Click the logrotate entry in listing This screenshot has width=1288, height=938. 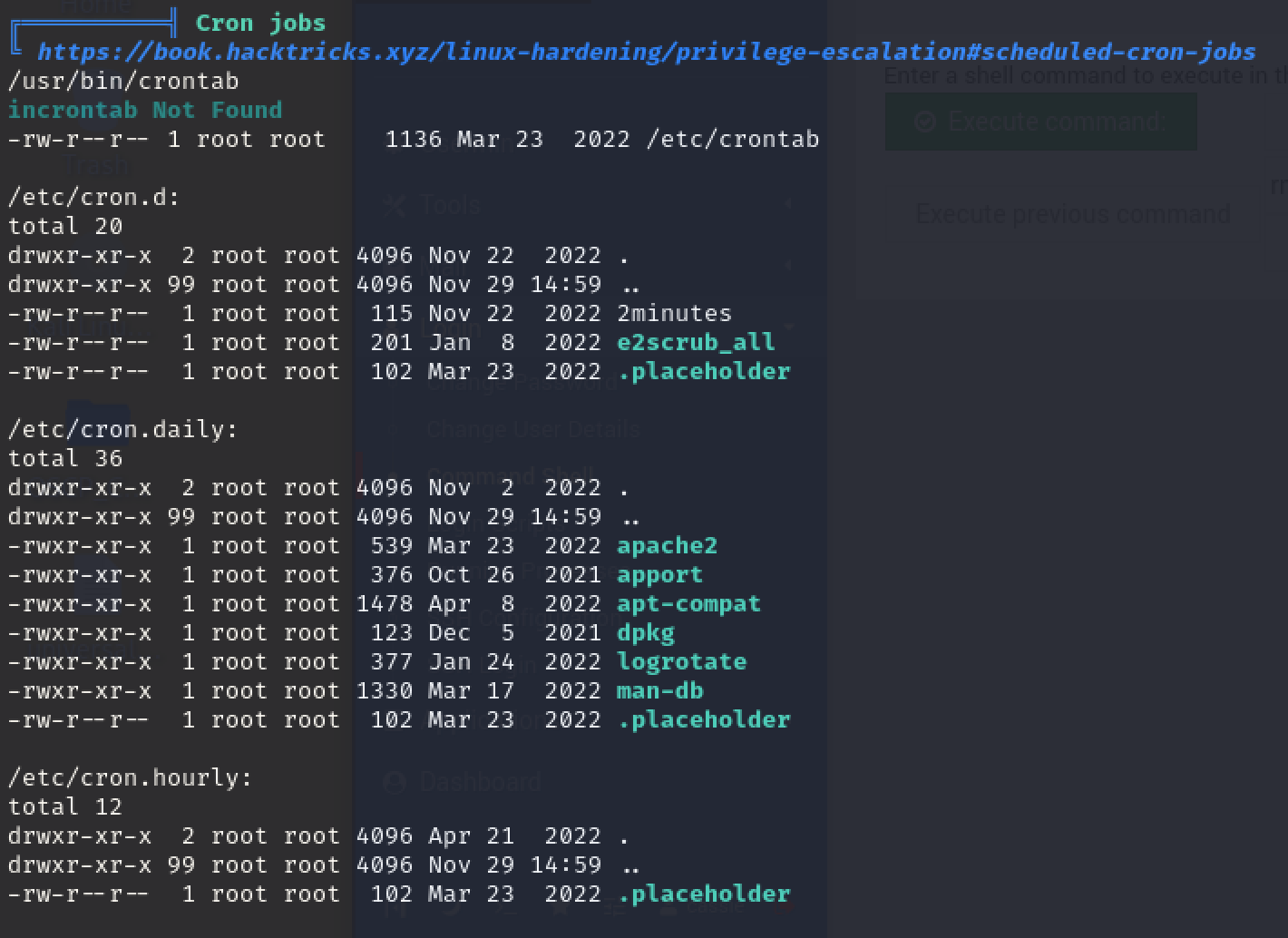tap(681, 661)
